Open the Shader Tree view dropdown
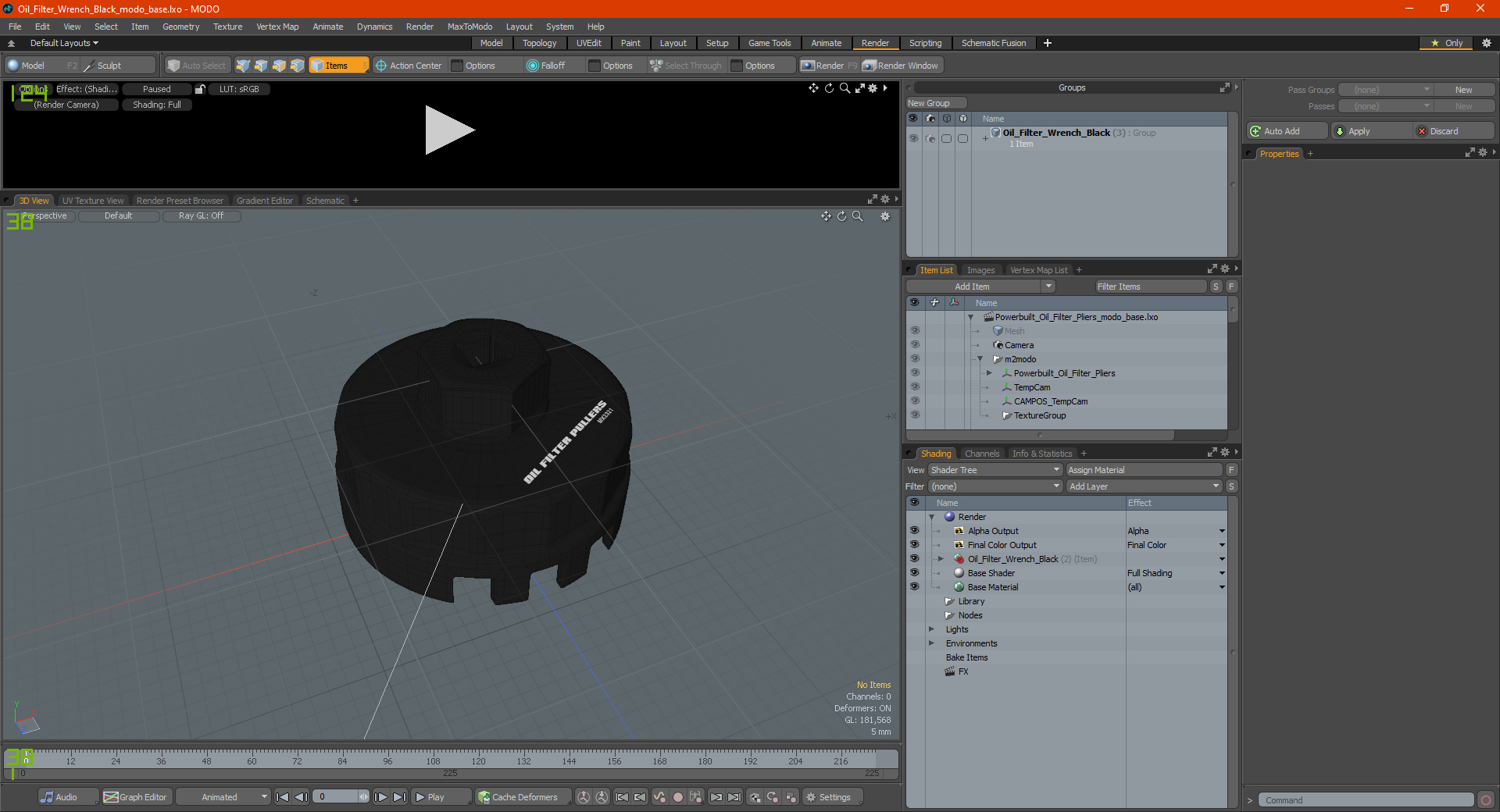Screen dimensions: 1500x812 coord(995,470)
